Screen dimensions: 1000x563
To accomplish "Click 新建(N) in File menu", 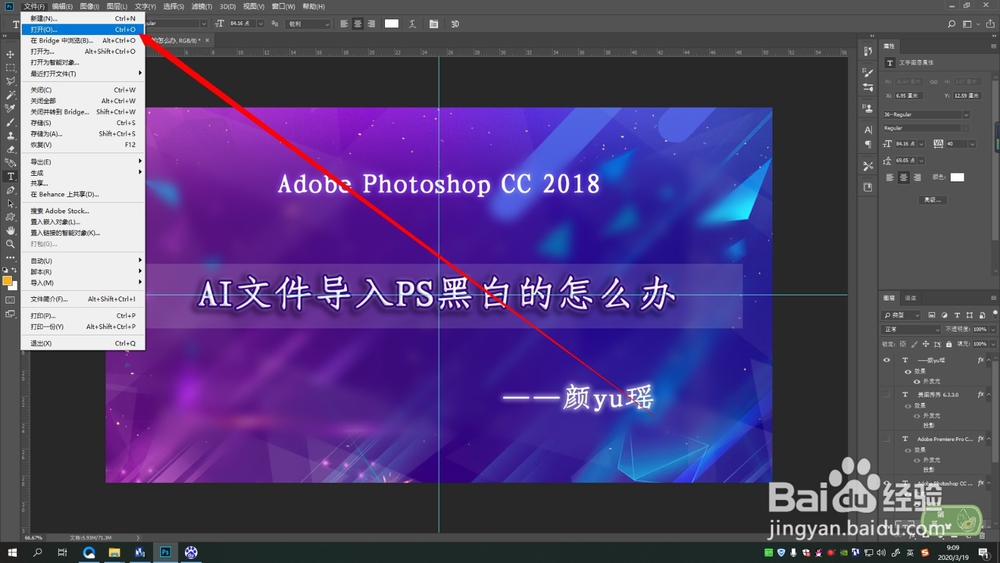I will coord(83,18).
